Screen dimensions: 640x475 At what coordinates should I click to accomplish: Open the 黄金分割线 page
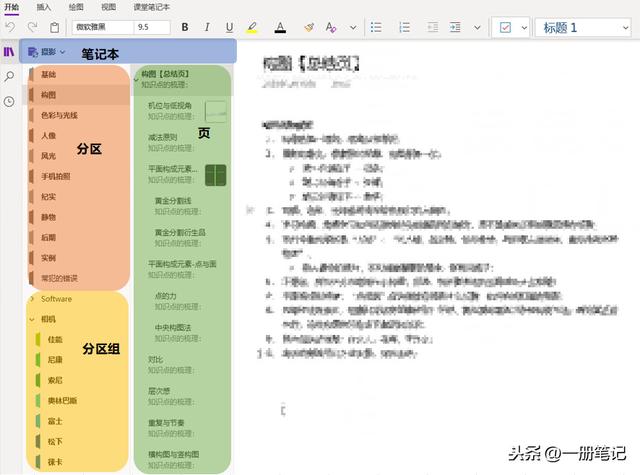[182, 206]
